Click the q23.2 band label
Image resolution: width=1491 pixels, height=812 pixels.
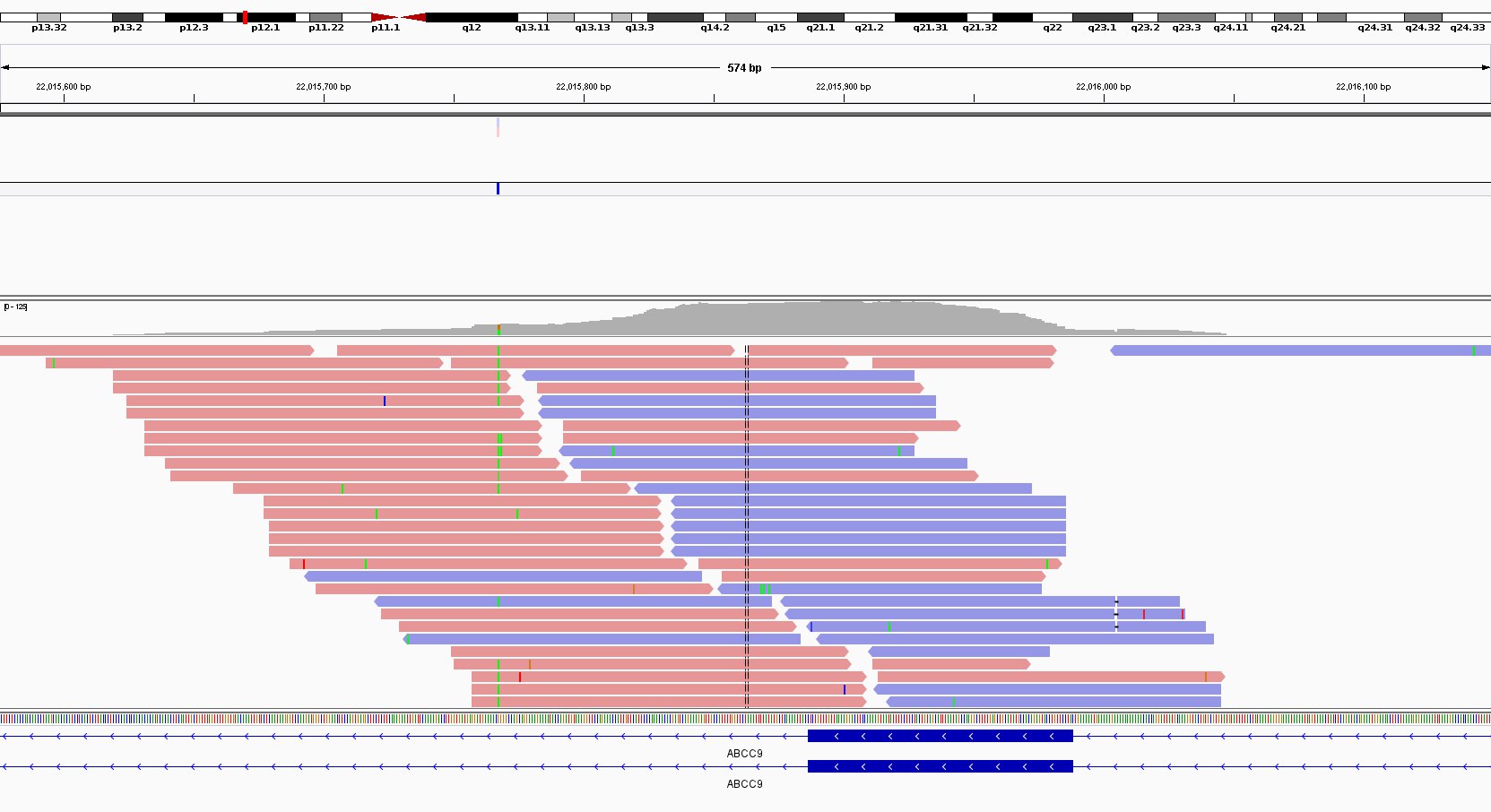point(1145,28)
